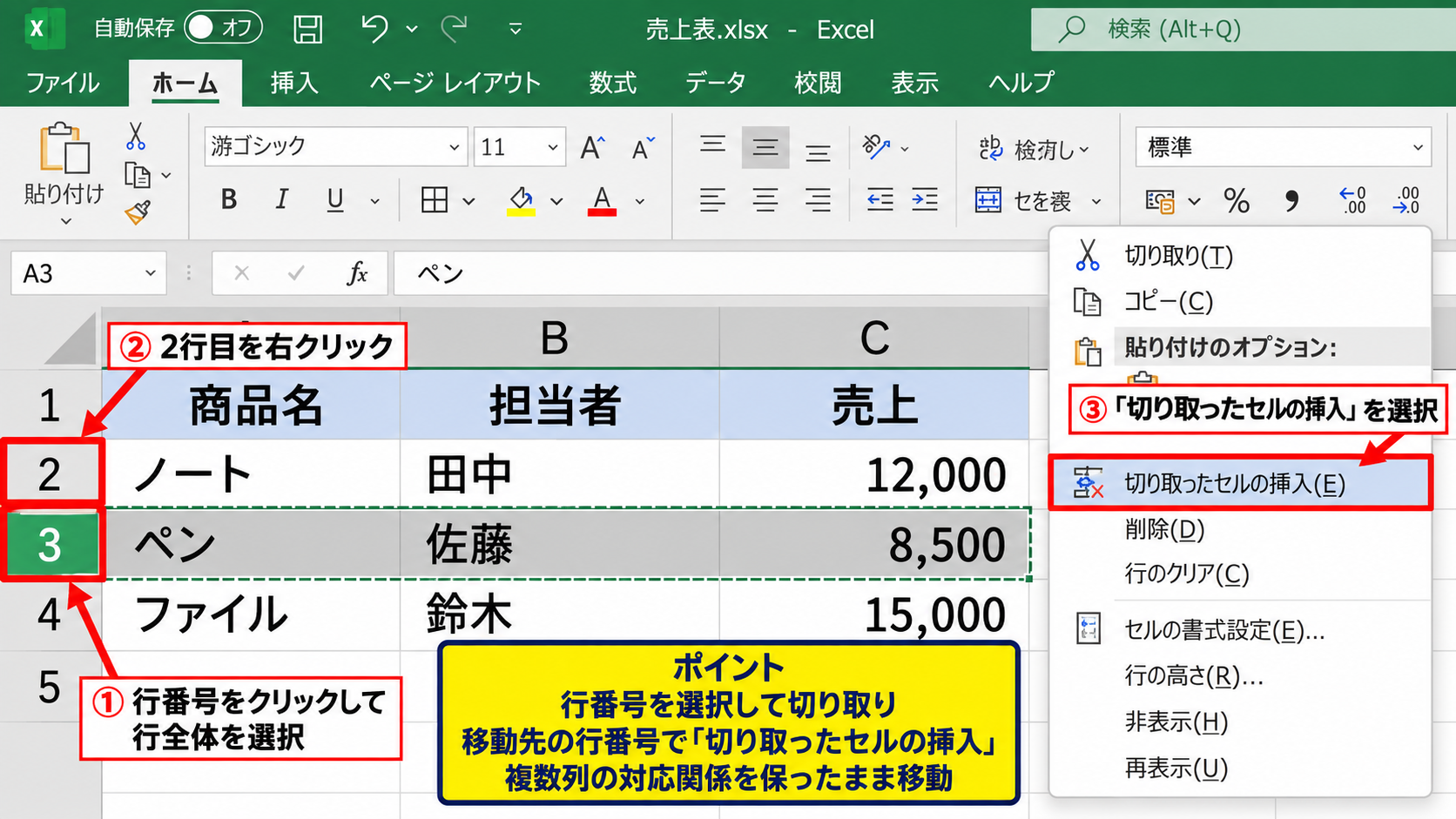Switch to the 数式 tab
The width and height of the screenshot is (1456, 819).
click(612, 83)
